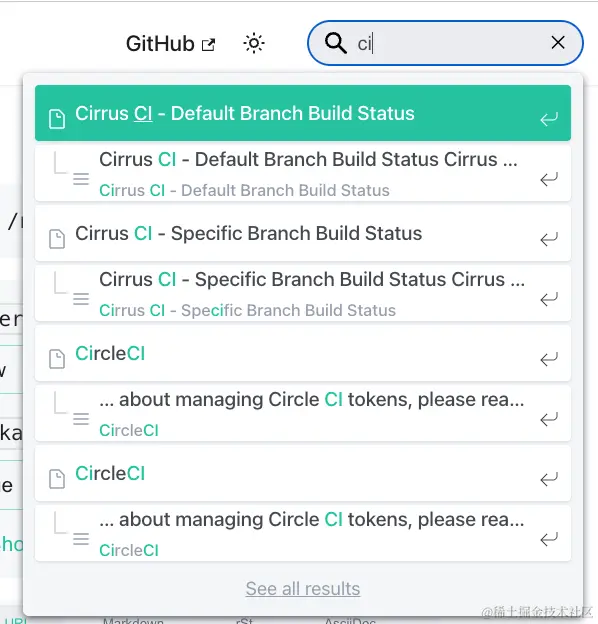Open Cirrus CI - Specific Branch Build Status page

point(303,234)
